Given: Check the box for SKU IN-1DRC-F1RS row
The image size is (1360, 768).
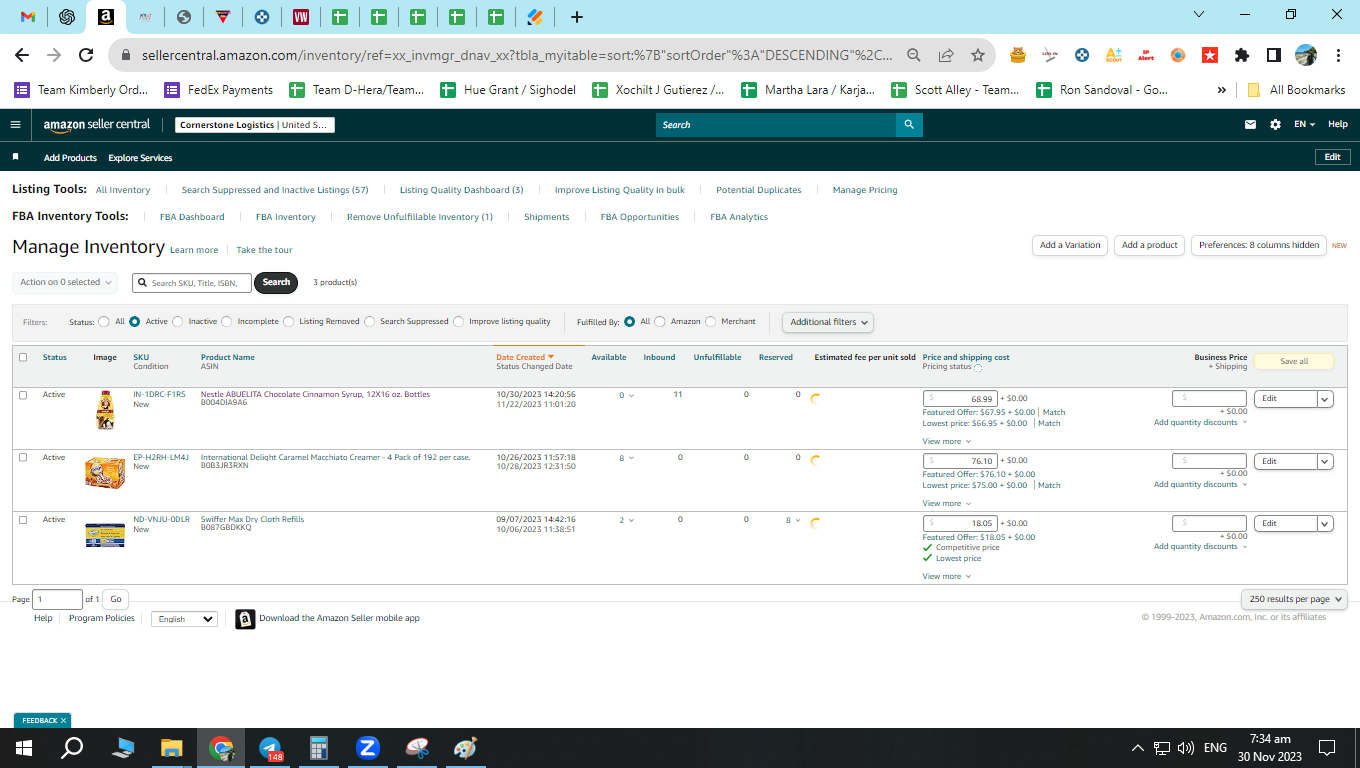Looking at the screenshot, I should click(23, 395).
